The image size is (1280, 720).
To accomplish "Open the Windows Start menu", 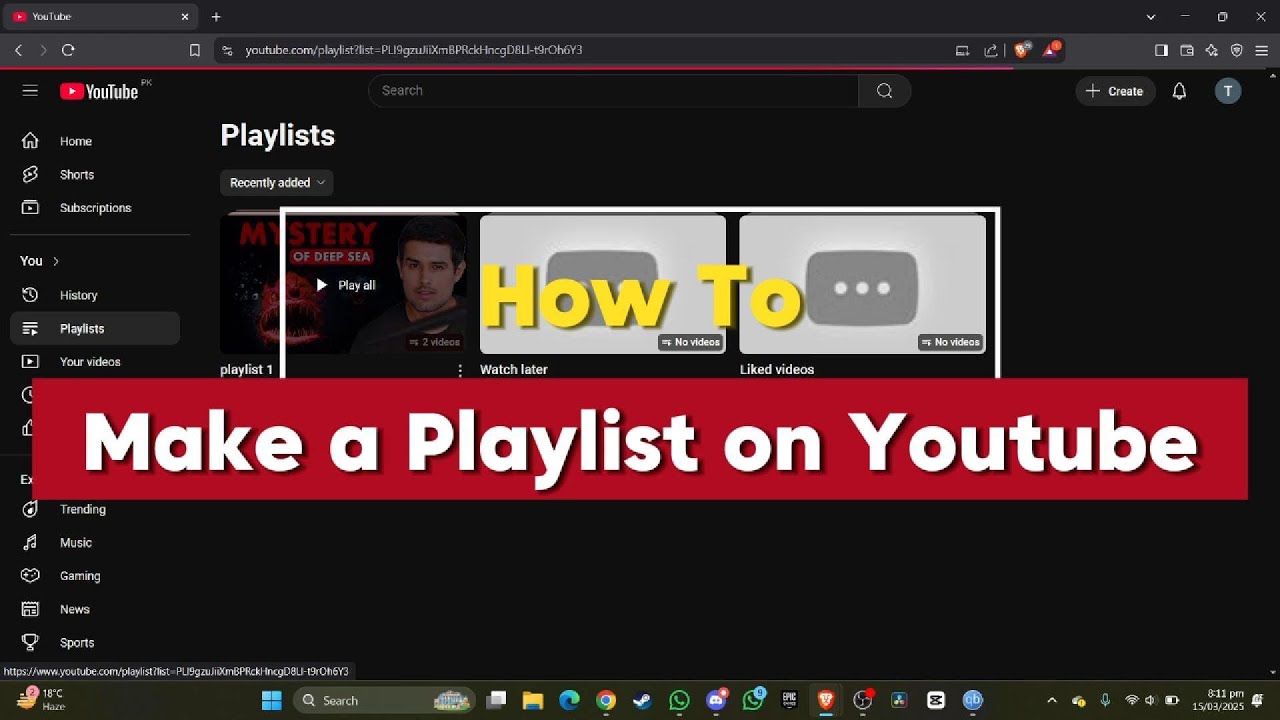I will tap(271, 700).
